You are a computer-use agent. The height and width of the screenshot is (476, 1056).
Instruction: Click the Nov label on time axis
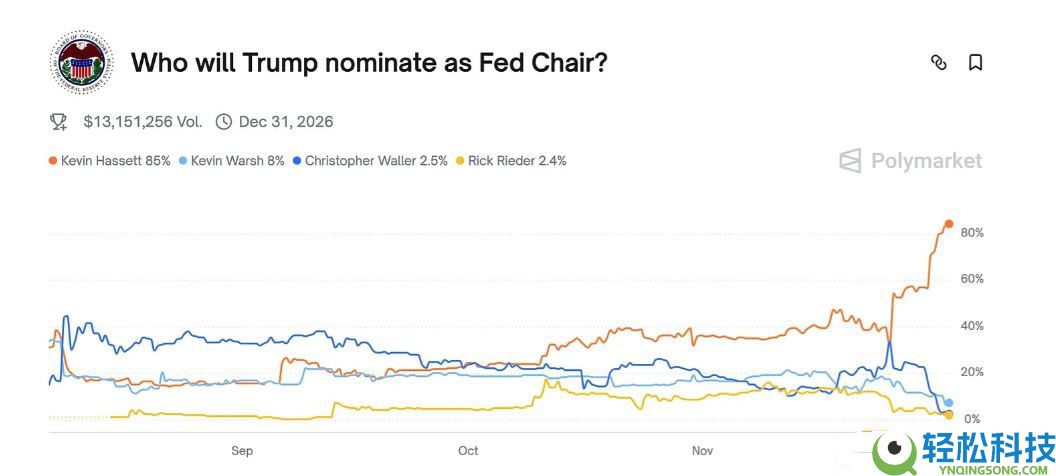pyautogui.click(x=703, y=451)
